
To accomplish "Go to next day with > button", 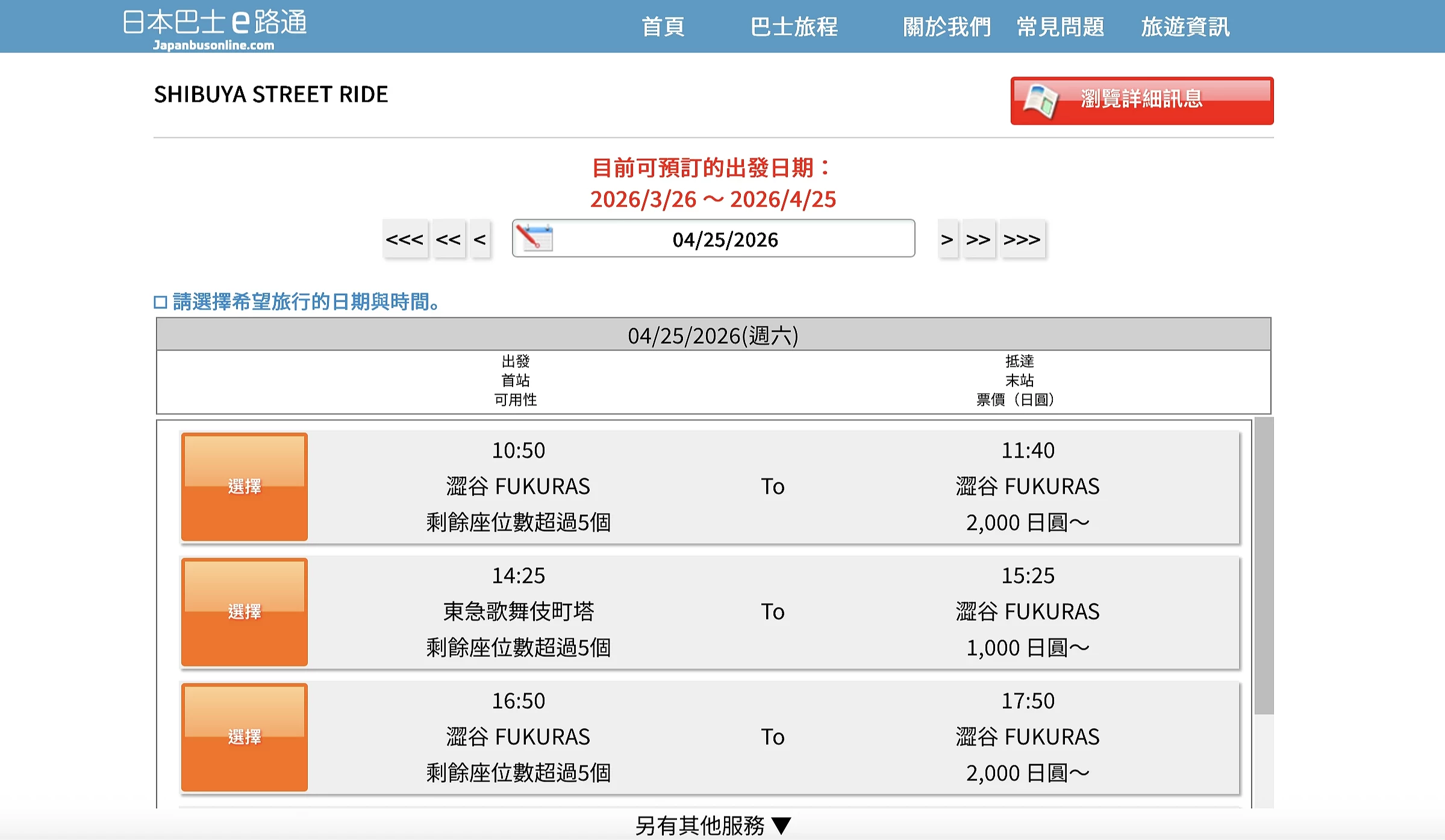I will 947,239.
